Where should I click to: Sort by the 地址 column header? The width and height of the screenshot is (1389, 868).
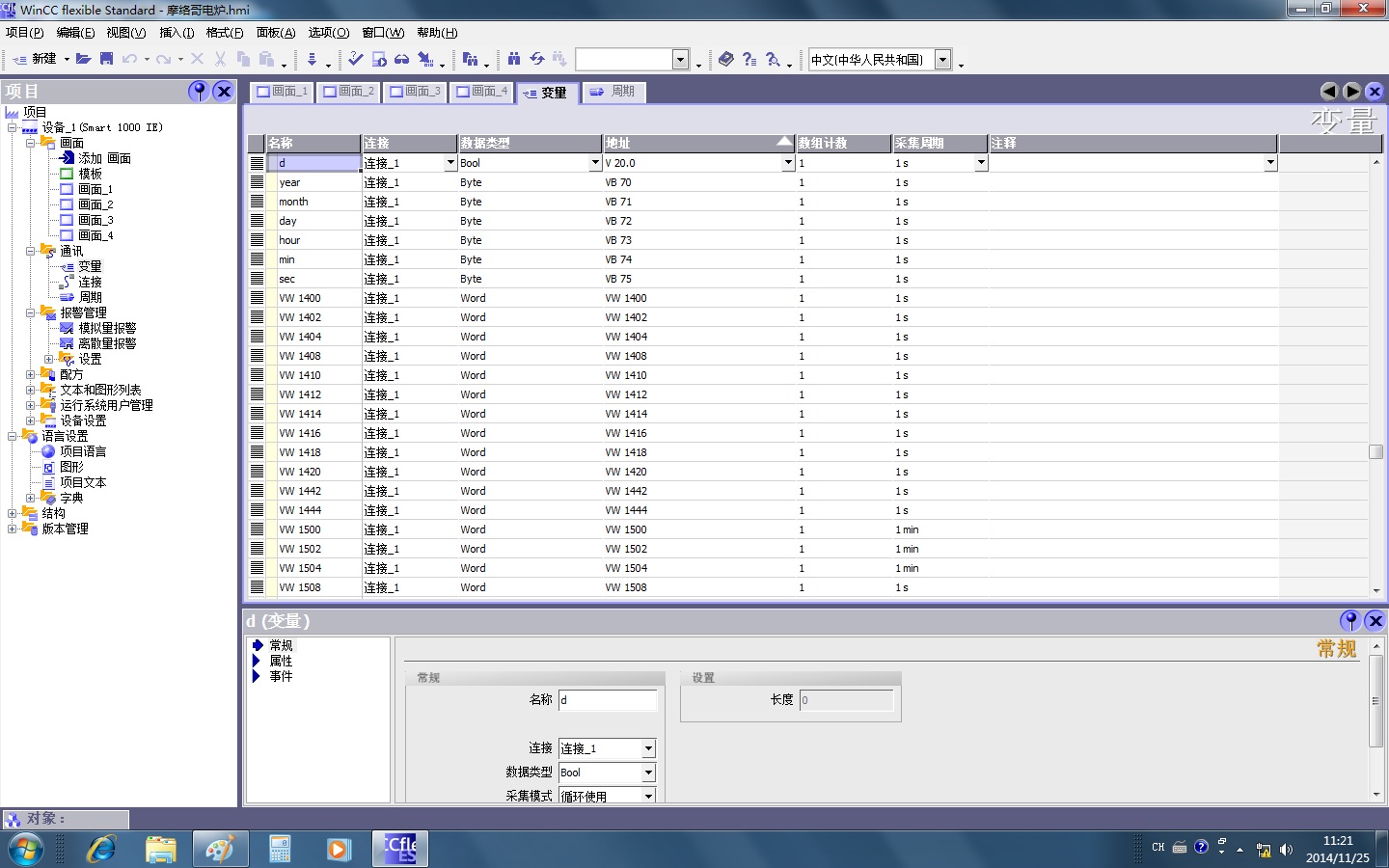[x=699, y=143]
